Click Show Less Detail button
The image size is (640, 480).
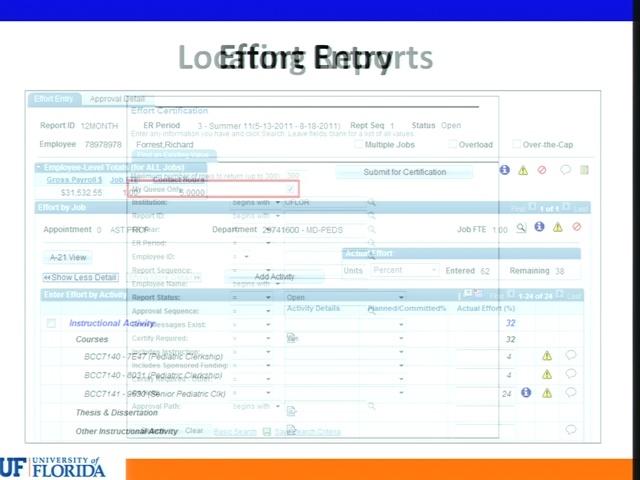coord(81,277)
